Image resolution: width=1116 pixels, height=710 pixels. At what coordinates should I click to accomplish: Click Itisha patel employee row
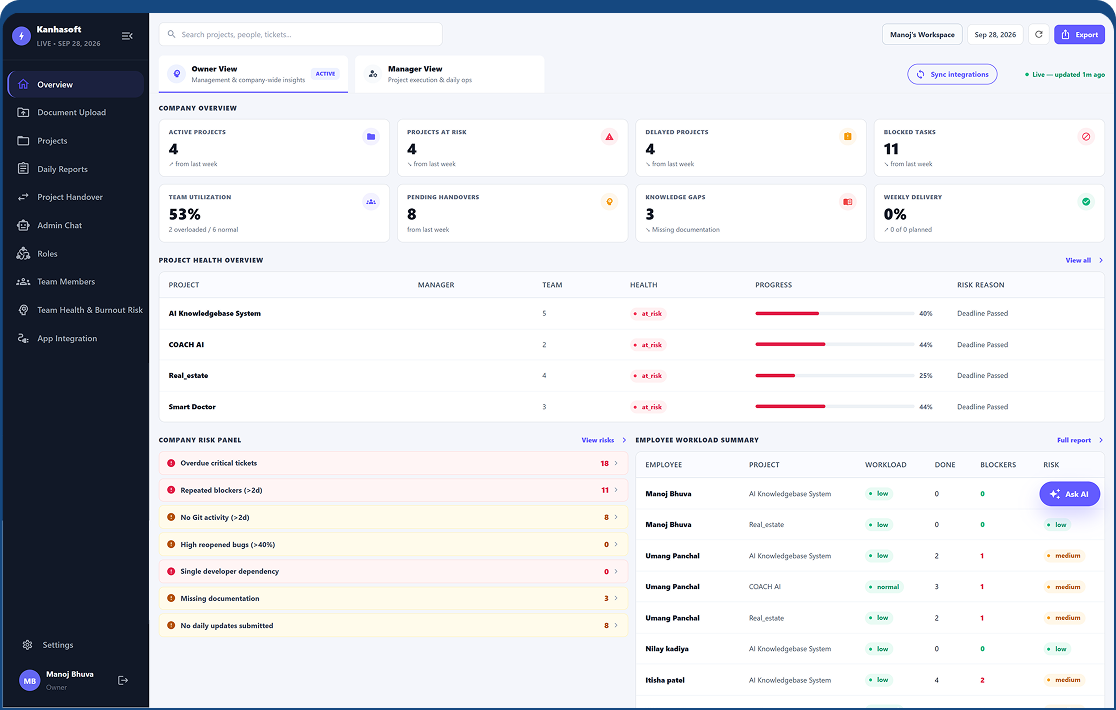tap(870, 680)
